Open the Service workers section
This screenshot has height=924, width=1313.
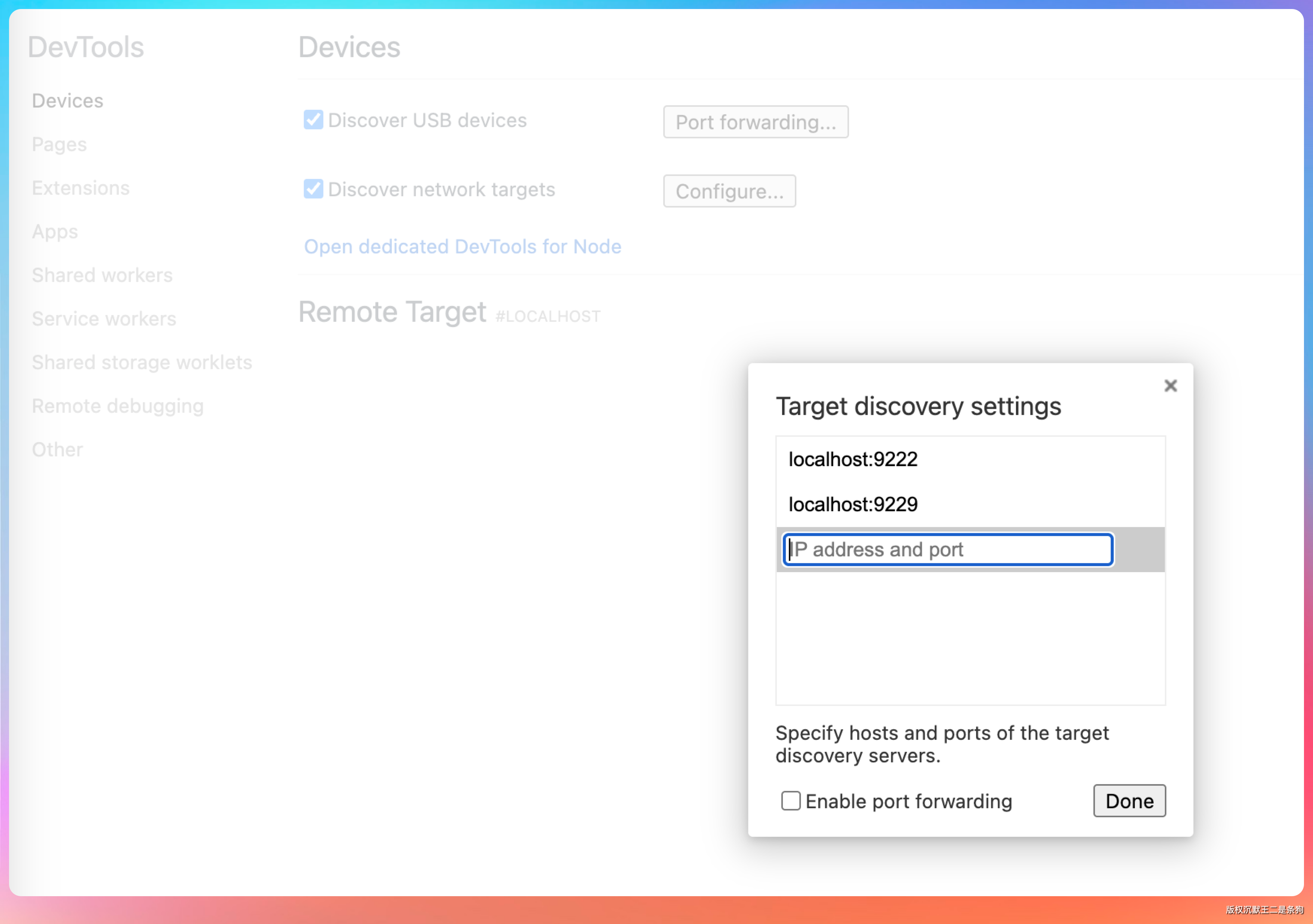104,319
